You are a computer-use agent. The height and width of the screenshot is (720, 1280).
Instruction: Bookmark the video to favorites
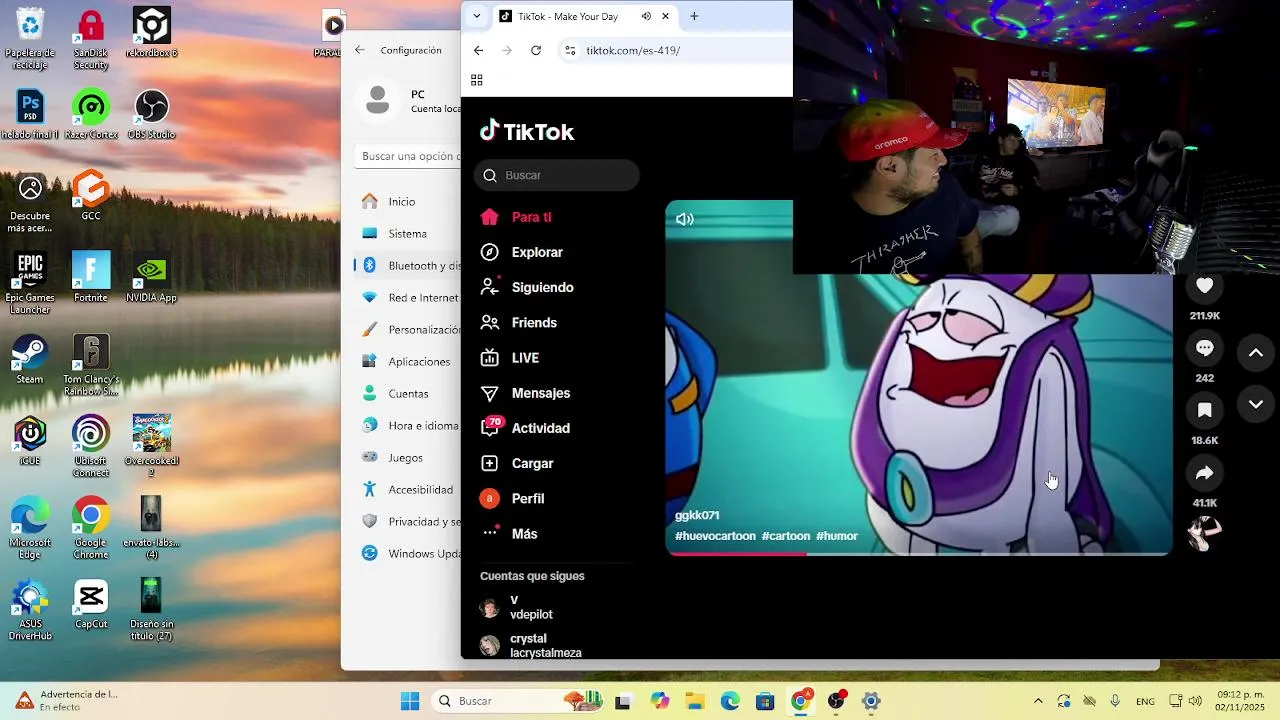[x=1204, y=410]
